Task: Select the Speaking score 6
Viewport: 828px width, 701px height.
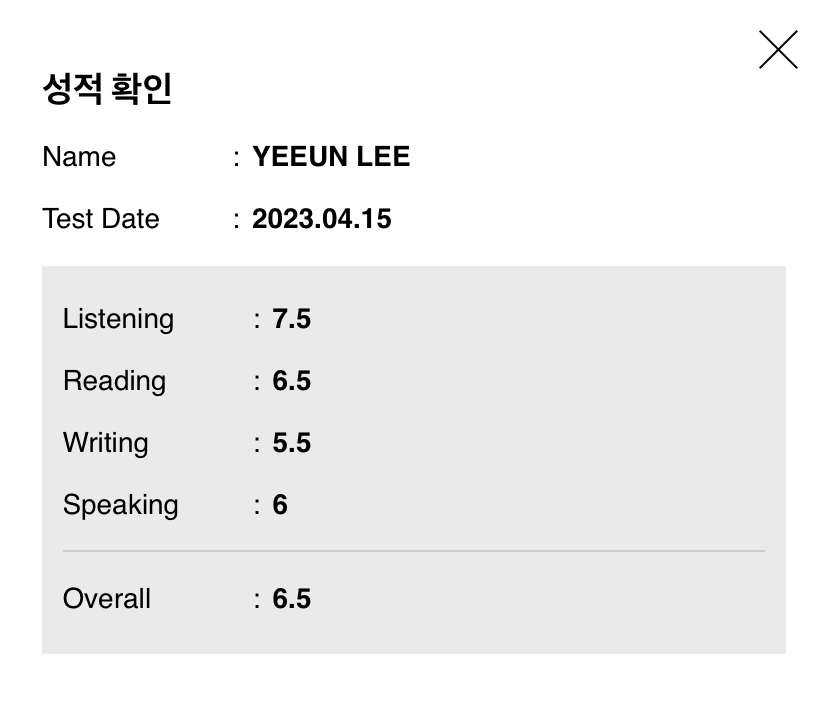Action: (x=280, y=504)
